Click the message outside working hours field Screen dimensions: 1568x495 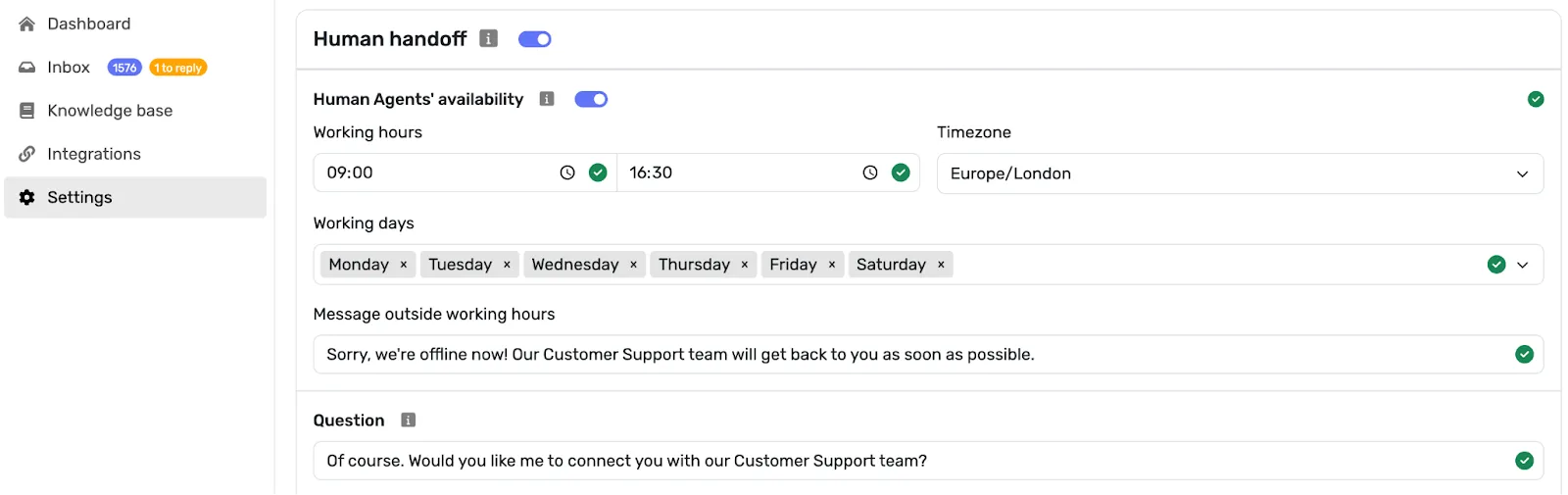(x=911, y=355)
